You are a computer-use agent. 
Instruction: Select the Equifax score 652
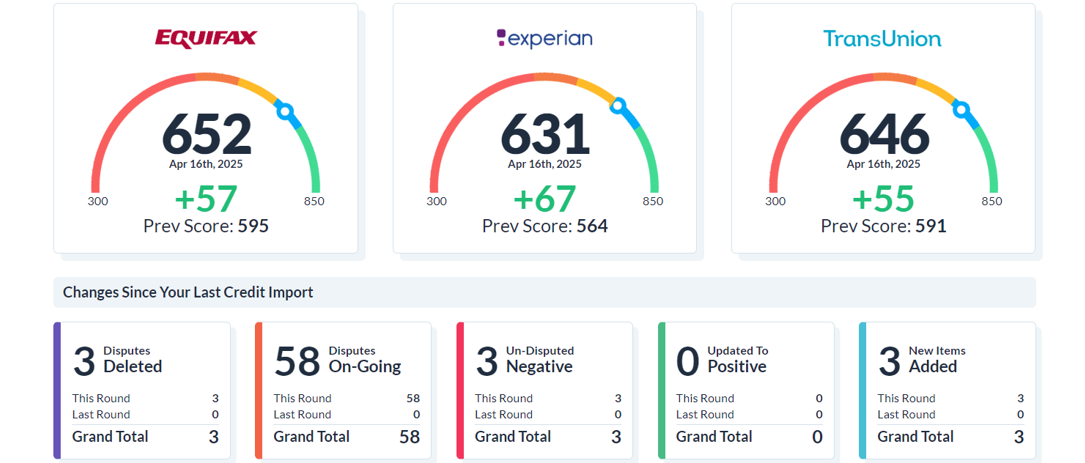click(x=206, y=135)
